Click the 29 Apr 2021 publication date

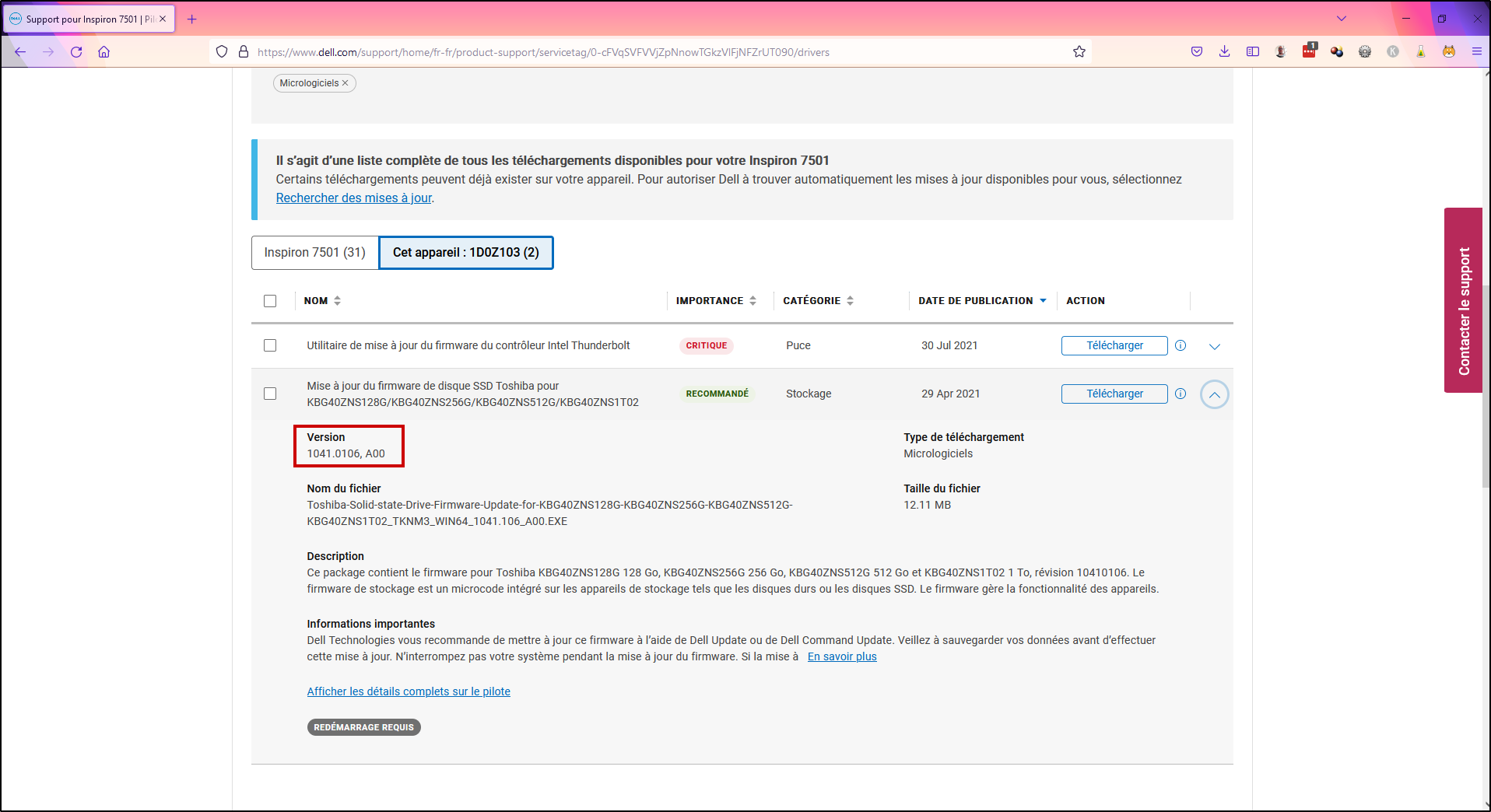click(x=951, y=394)
